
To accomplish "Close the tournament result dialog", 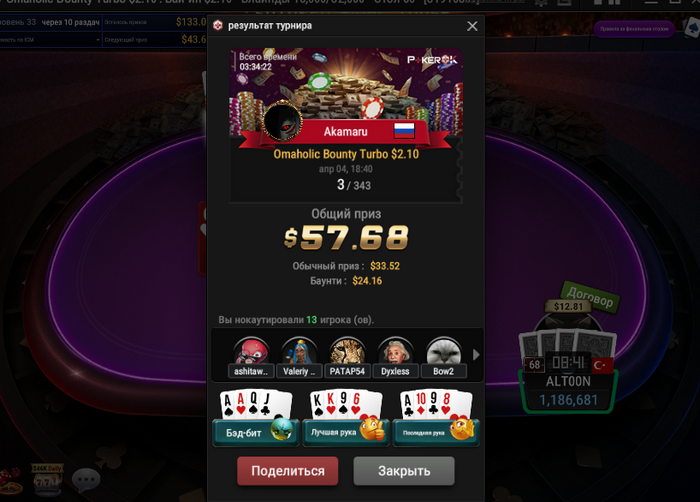I will pos(472,26).
